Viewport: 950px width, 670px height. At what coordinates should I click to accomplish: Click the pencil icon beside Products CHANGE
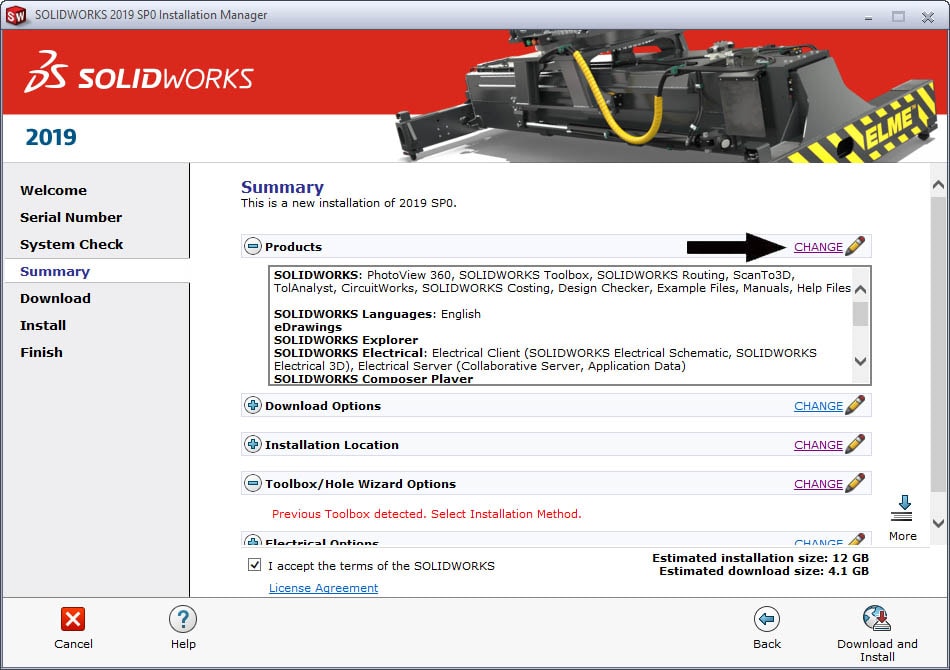point(855,246)
